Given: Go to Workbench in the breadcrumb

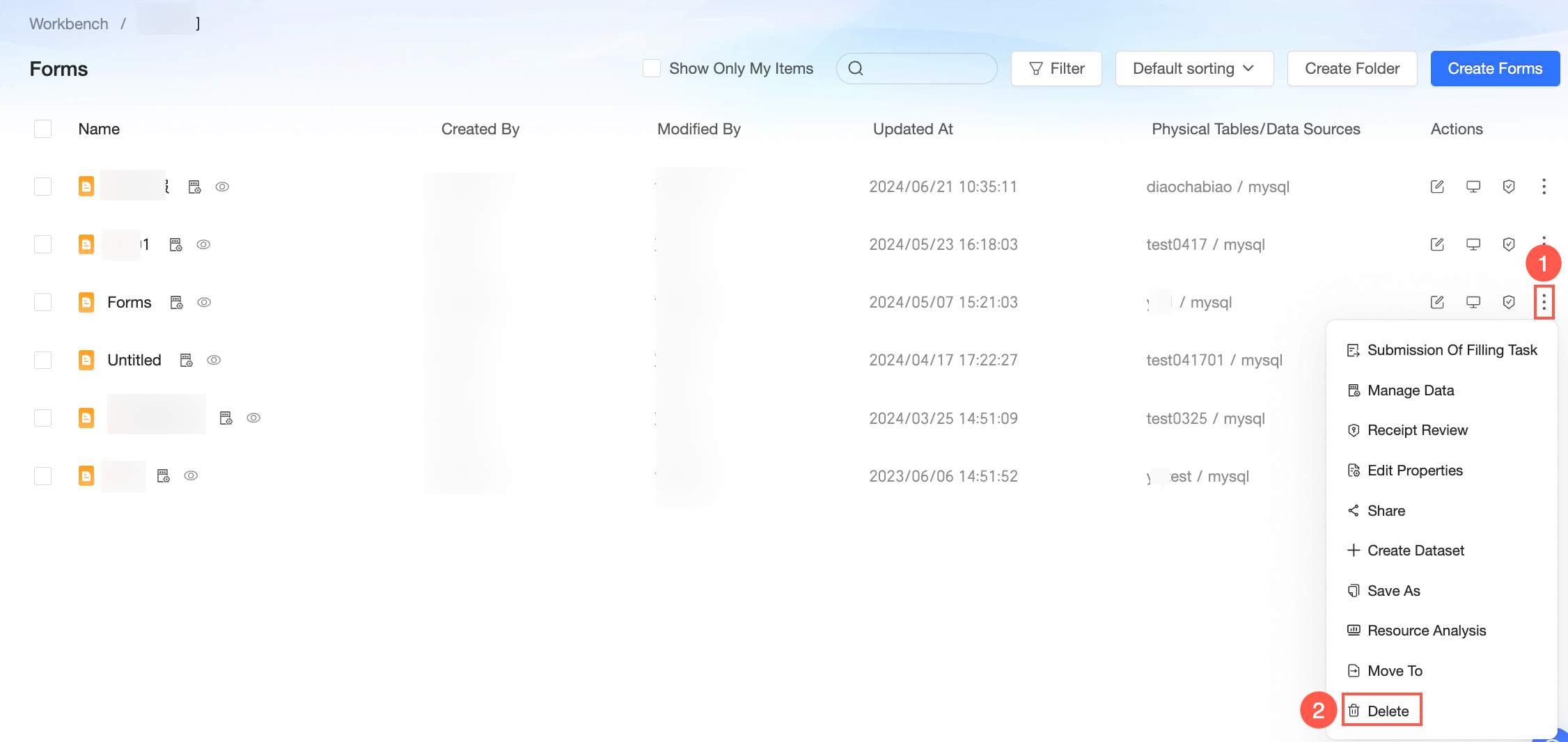Looking at the screenshot, I should coord(69,24).
